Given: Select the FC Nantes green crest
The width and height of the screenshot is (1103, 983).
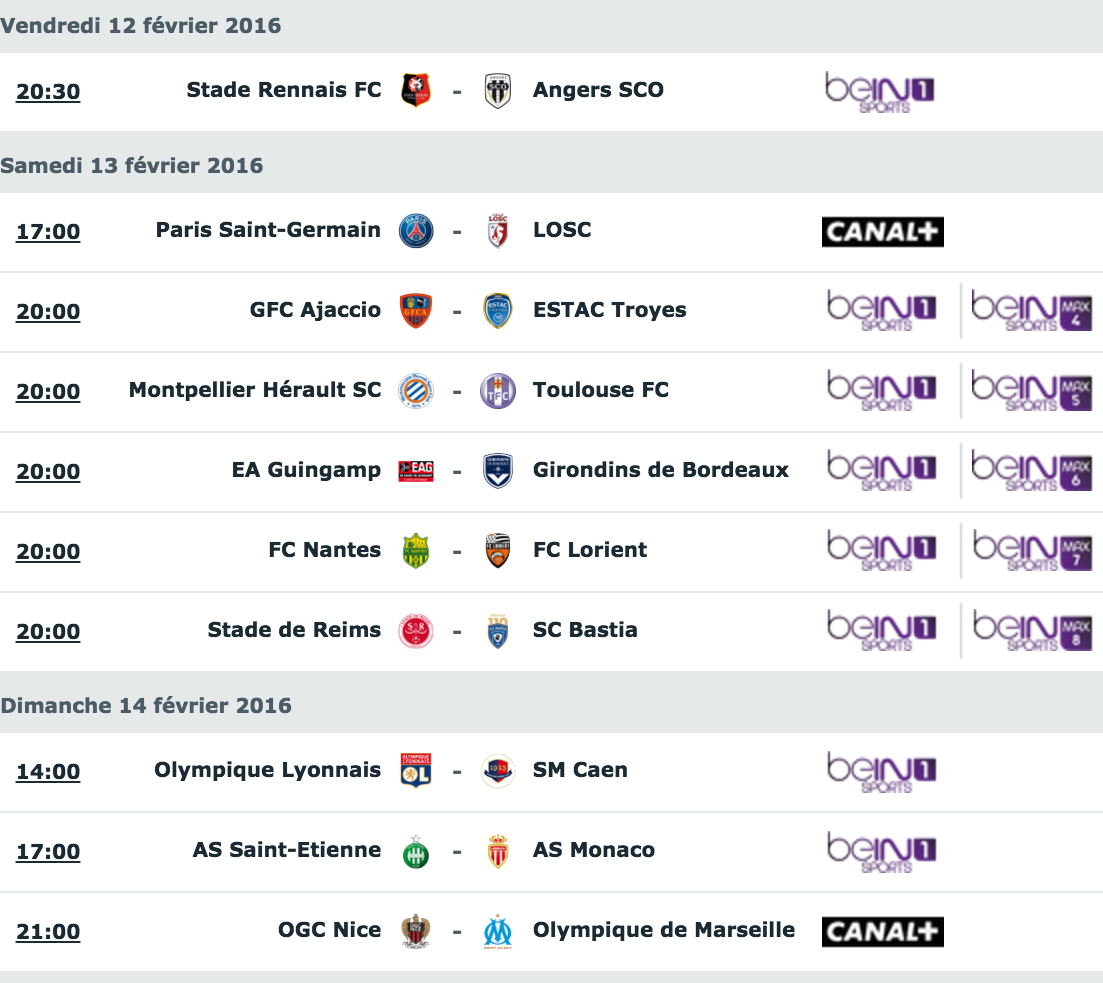Looking at the screenshot, I should pyautogui.click(x=416, y=550).
